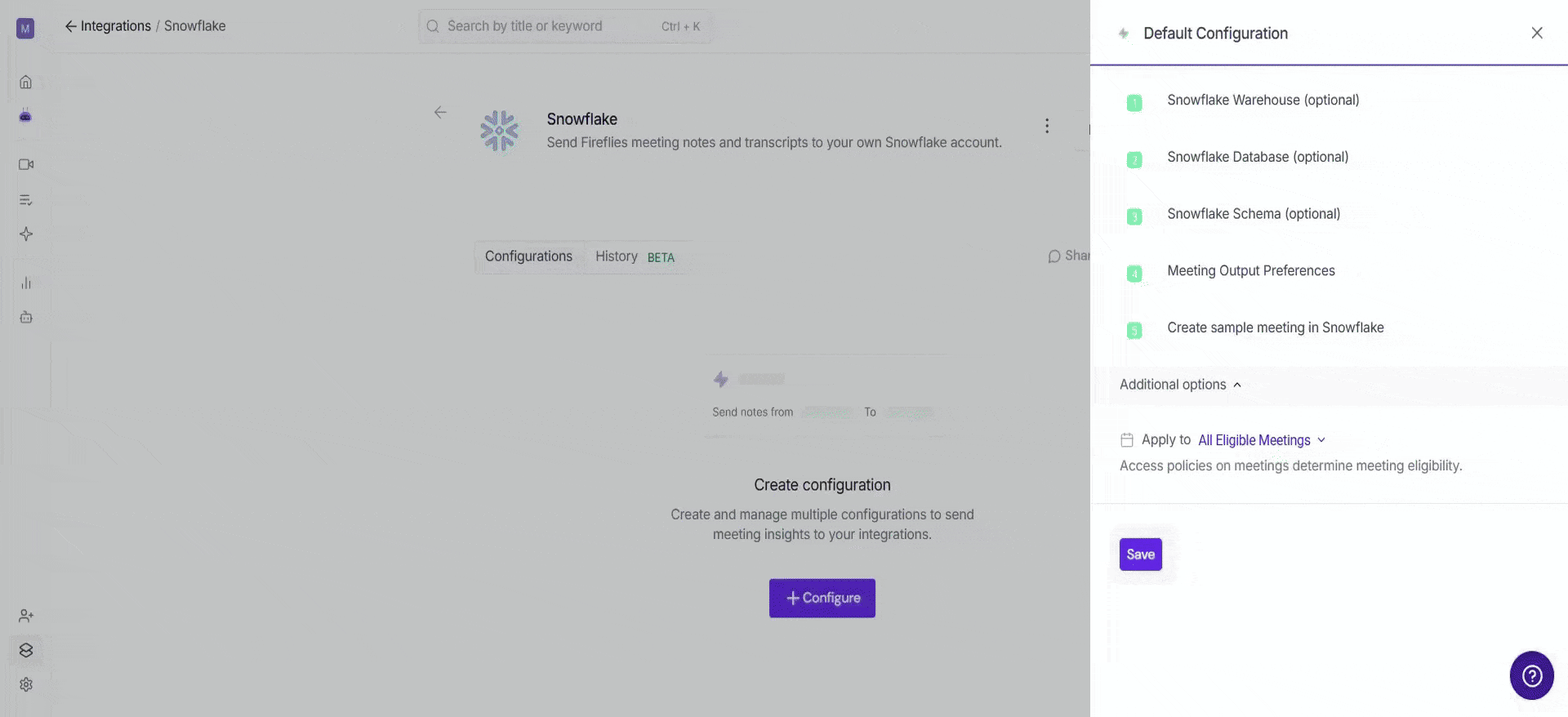Go to Integrations via breadcrumb link

tap(115, 26)
